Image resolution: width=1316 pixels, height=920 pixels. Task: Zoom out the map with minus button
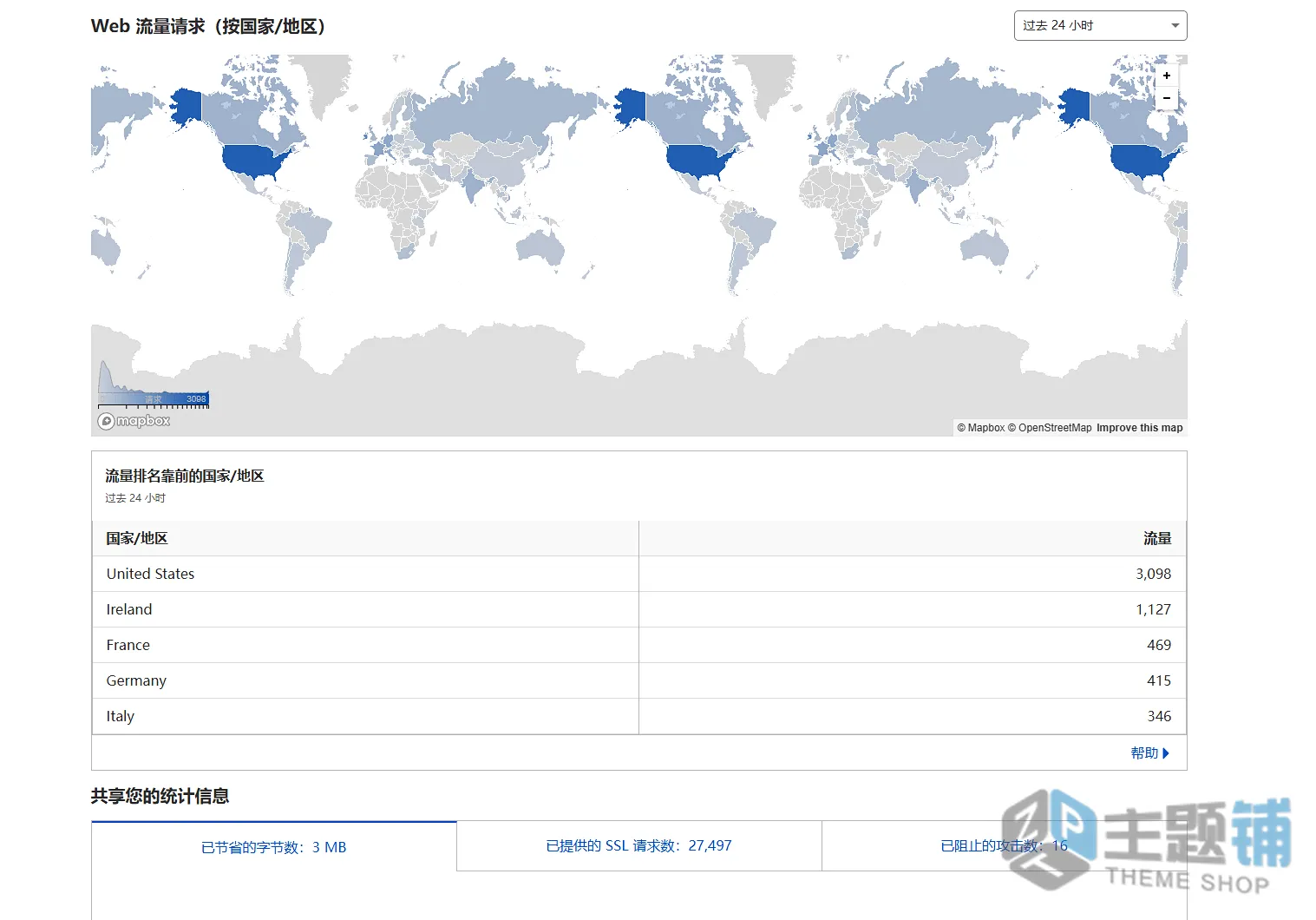pyautogui.click(x=1167, y=98)
